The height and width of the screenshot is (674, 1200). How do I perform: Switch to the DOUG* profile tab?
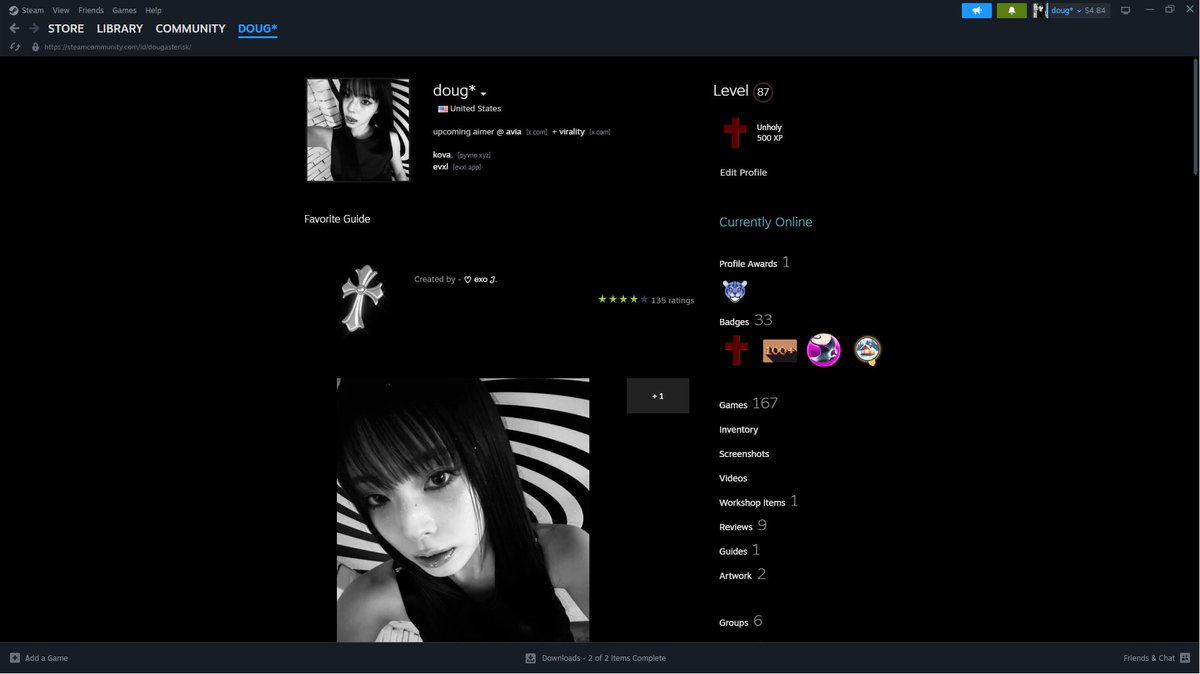point(257,29)
